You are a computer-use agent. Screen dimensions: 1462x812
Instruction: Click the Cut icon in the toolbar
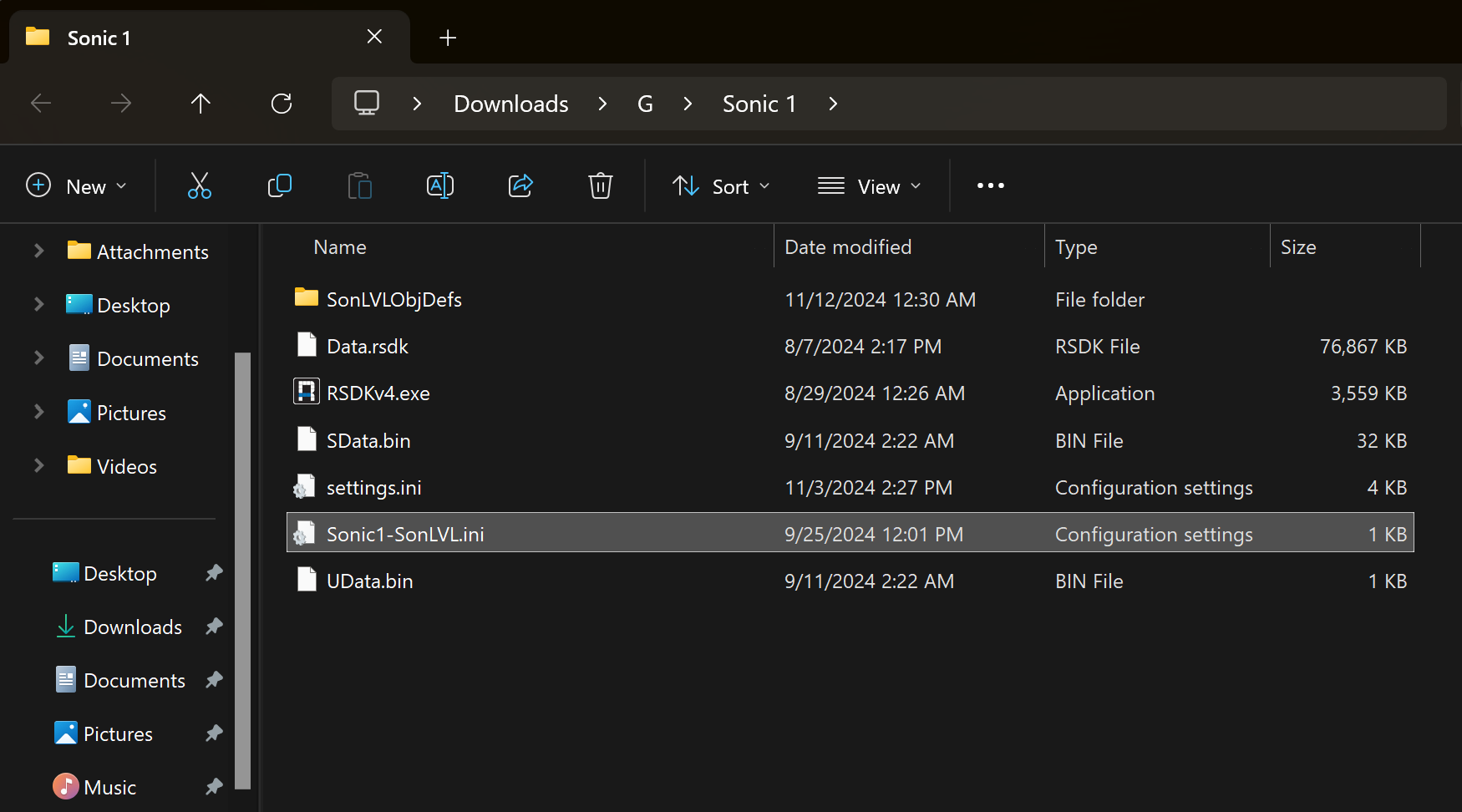[x=199, y=185]
